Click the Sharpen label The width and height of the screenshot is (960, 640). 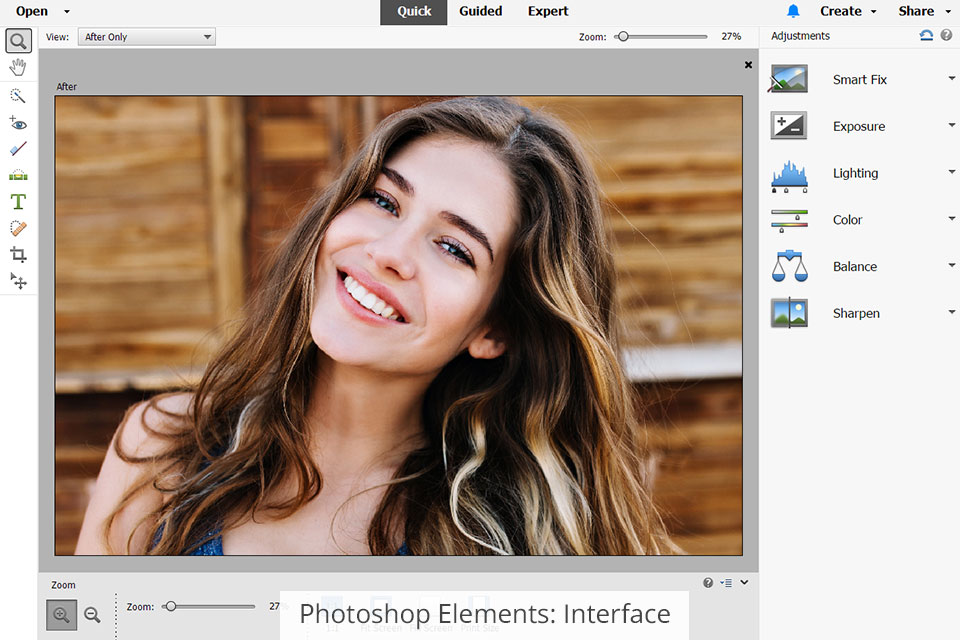coord(856,314)
